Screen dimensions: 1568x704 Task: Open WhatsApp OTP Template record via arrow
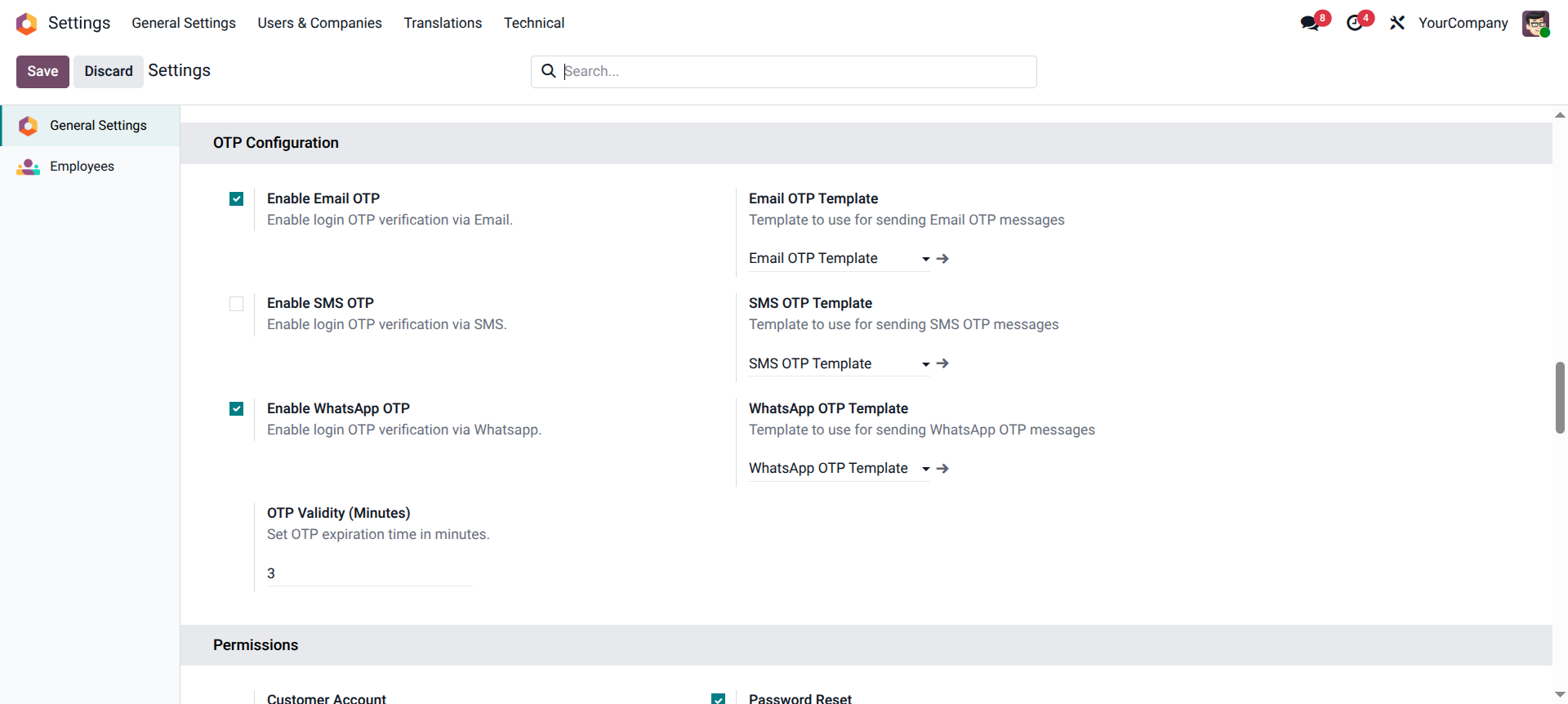942,469
